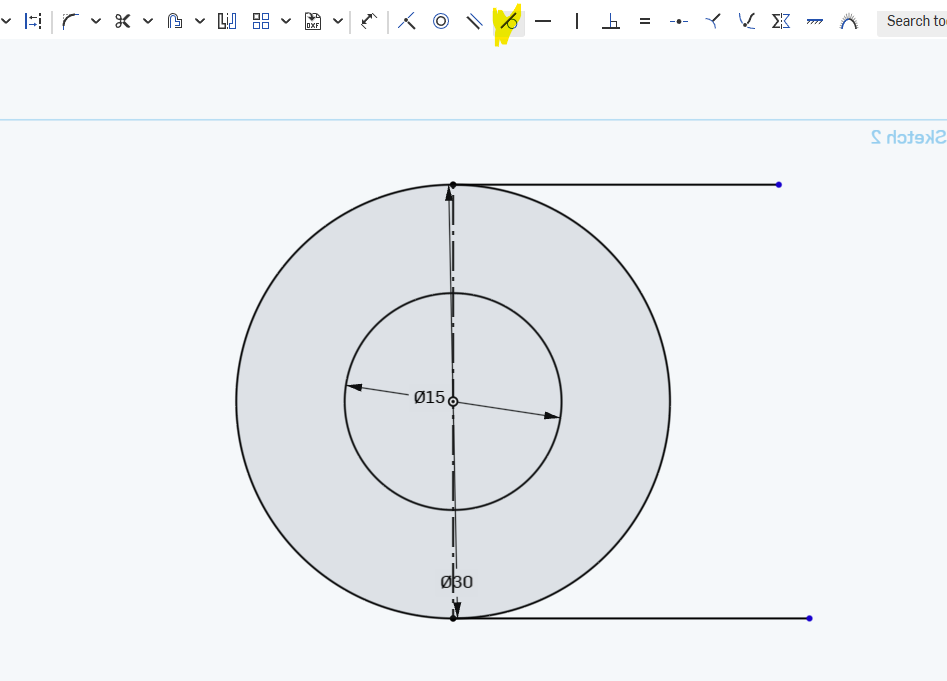Select the Ø15 diameter dimension
The image size is (947, 681).
point(429,397)
